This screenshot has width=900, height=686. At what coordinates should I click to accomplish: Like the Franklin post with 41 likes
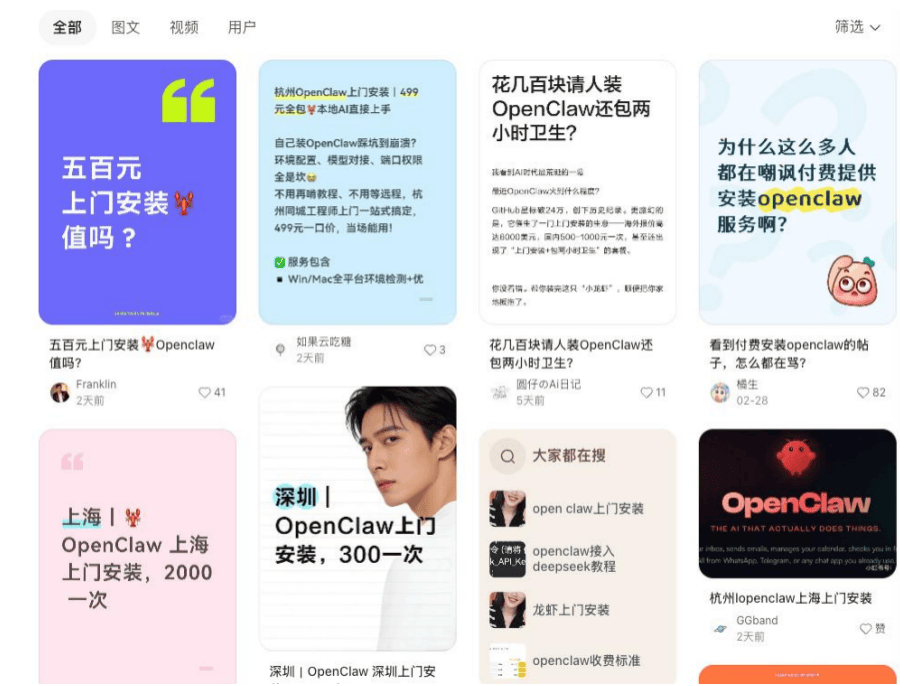[x=204, y=393]
